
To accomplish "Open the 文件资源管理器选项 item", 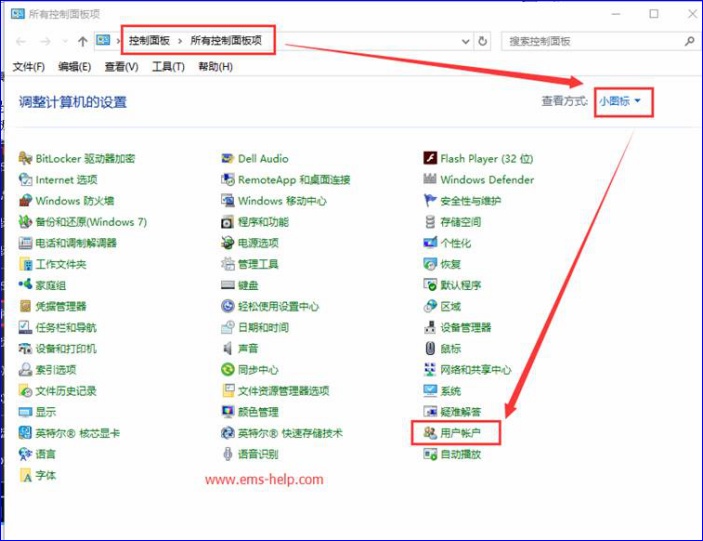I will 275,391.
